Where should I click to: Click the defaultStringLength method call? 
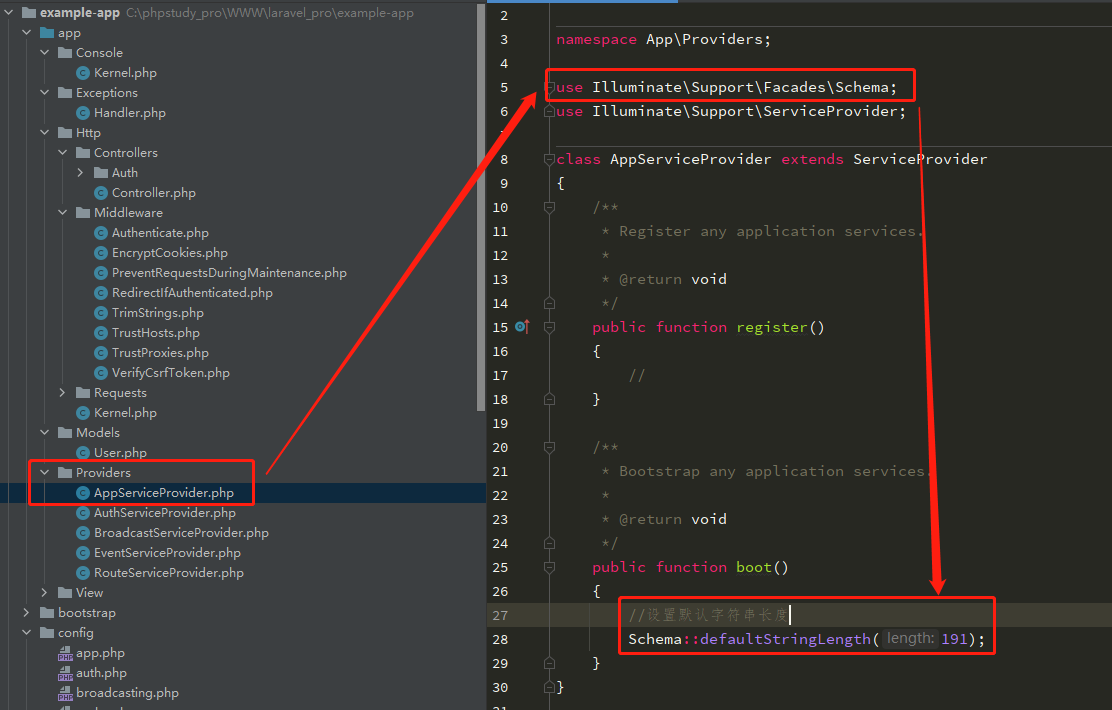[785, 639]
